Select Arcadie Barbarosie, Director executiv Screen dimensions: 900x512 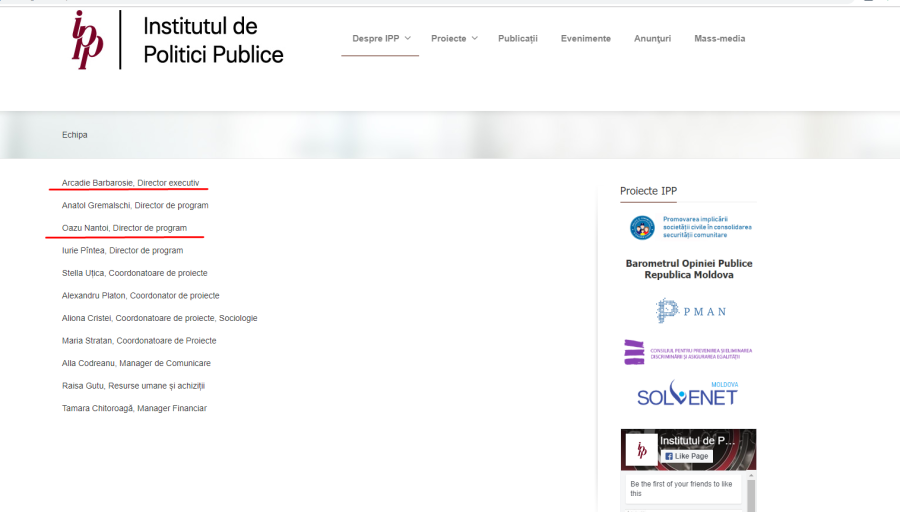point(130,183)
